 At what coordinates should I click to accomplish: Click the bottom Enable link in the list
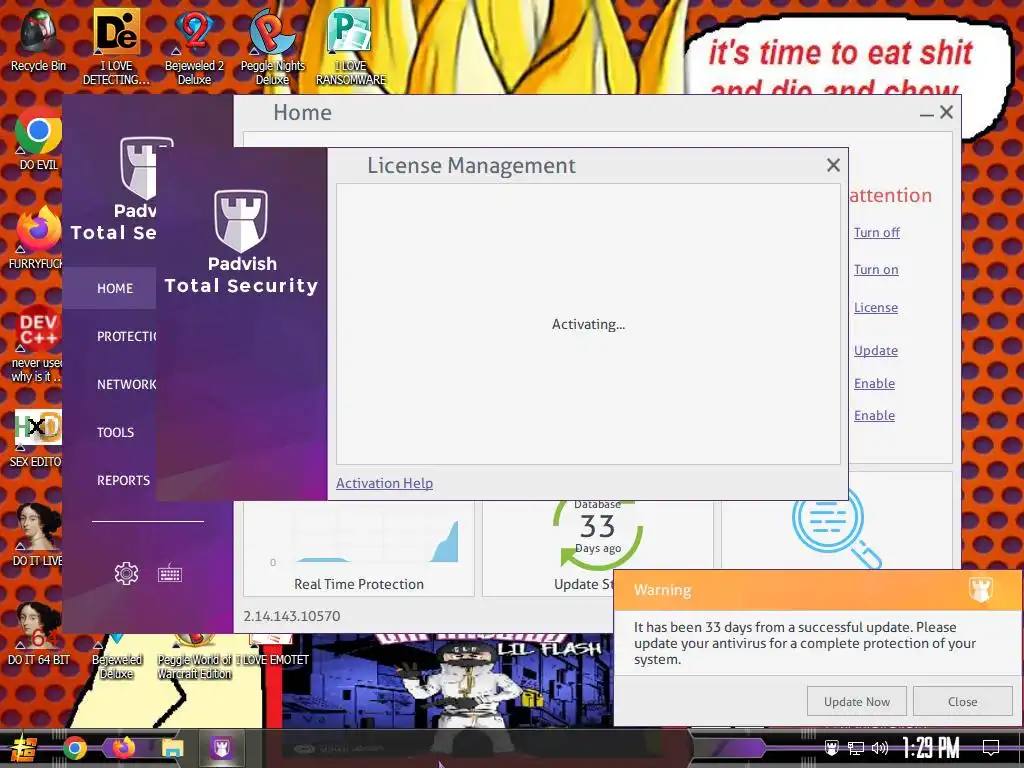click(874, 415)
